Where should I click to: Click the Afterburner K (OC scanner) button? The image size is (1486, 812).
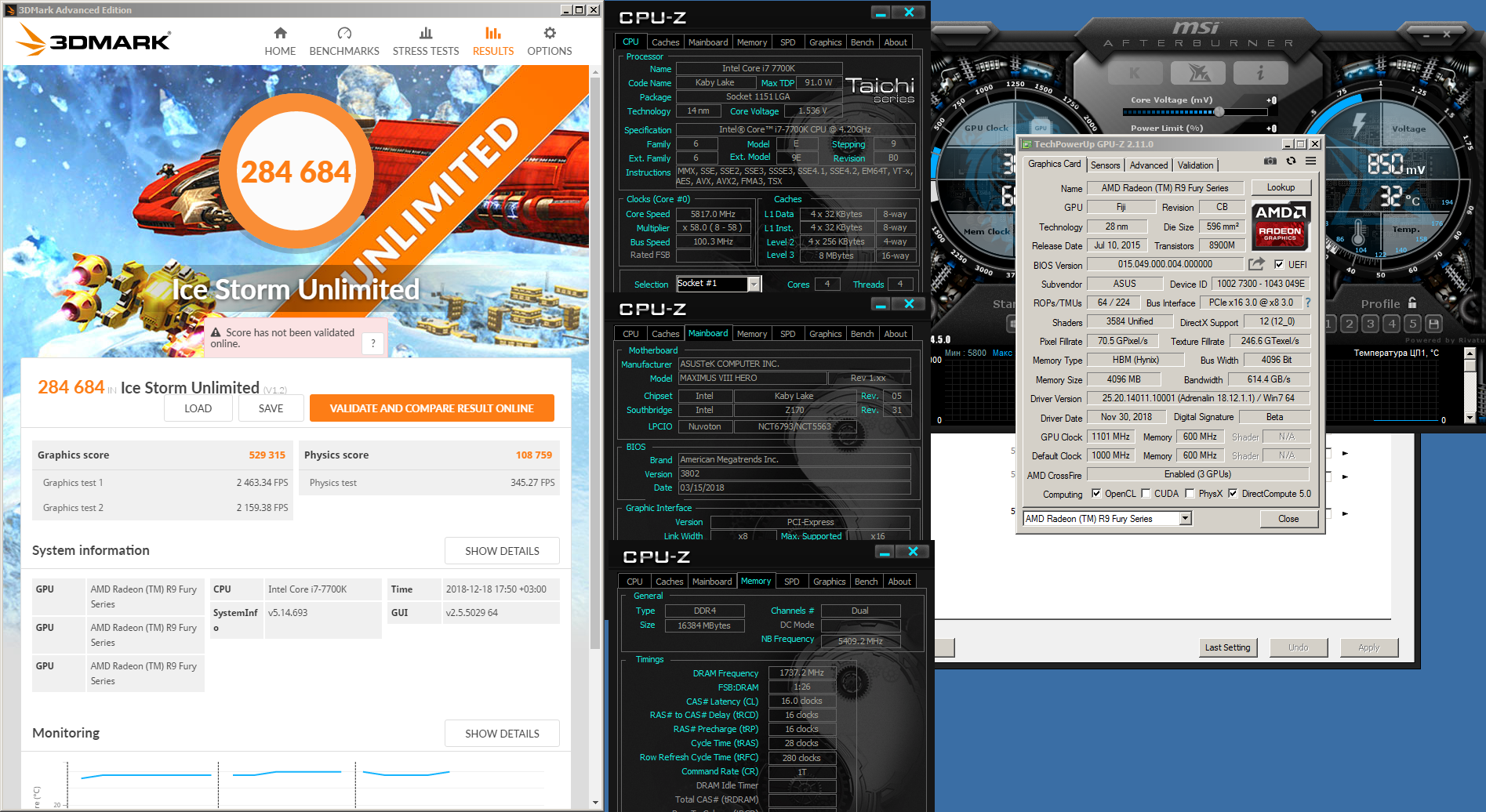pyautogui.click(x=1135, y=73)
